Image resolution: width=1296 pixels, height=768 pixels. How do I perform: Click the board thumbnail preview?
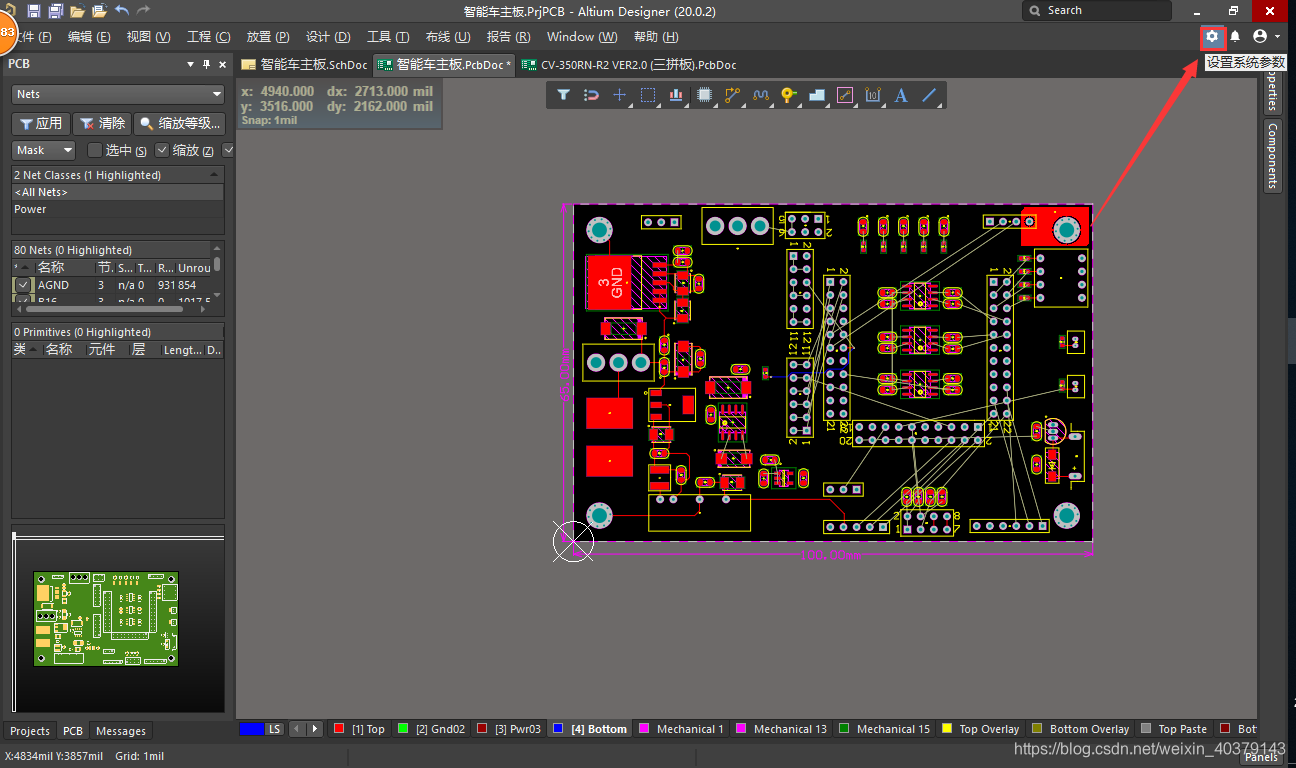click(x=106, y=619)
